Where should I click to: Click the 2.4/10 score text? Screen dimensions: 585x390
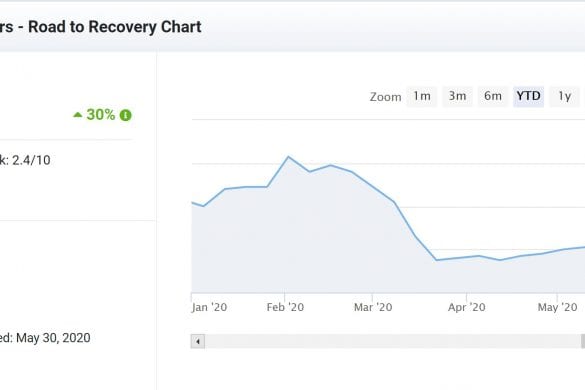(x=31, y=160)
